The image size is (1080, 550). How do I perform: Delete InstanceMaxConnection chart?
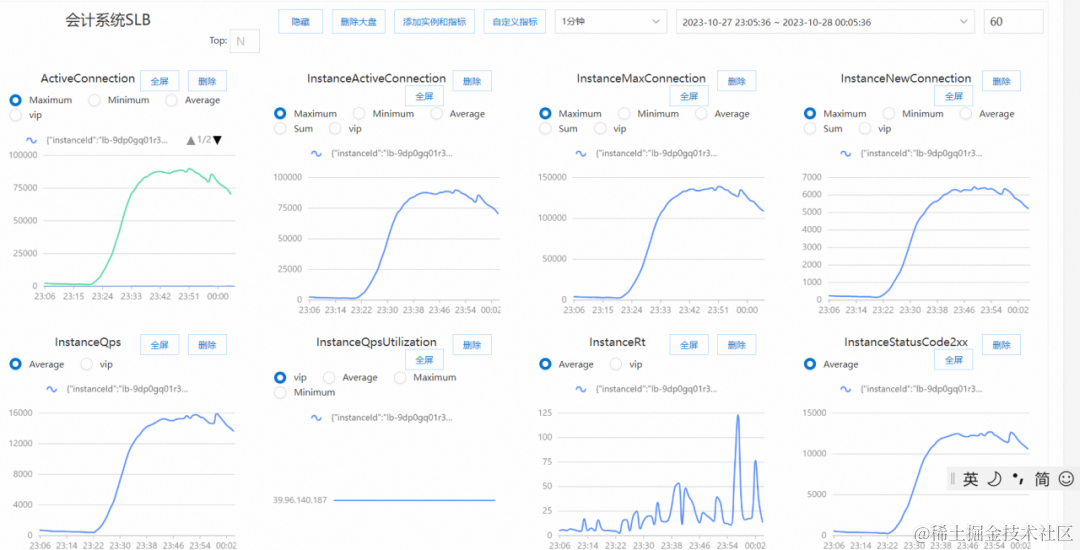click(x=737, y=81)
